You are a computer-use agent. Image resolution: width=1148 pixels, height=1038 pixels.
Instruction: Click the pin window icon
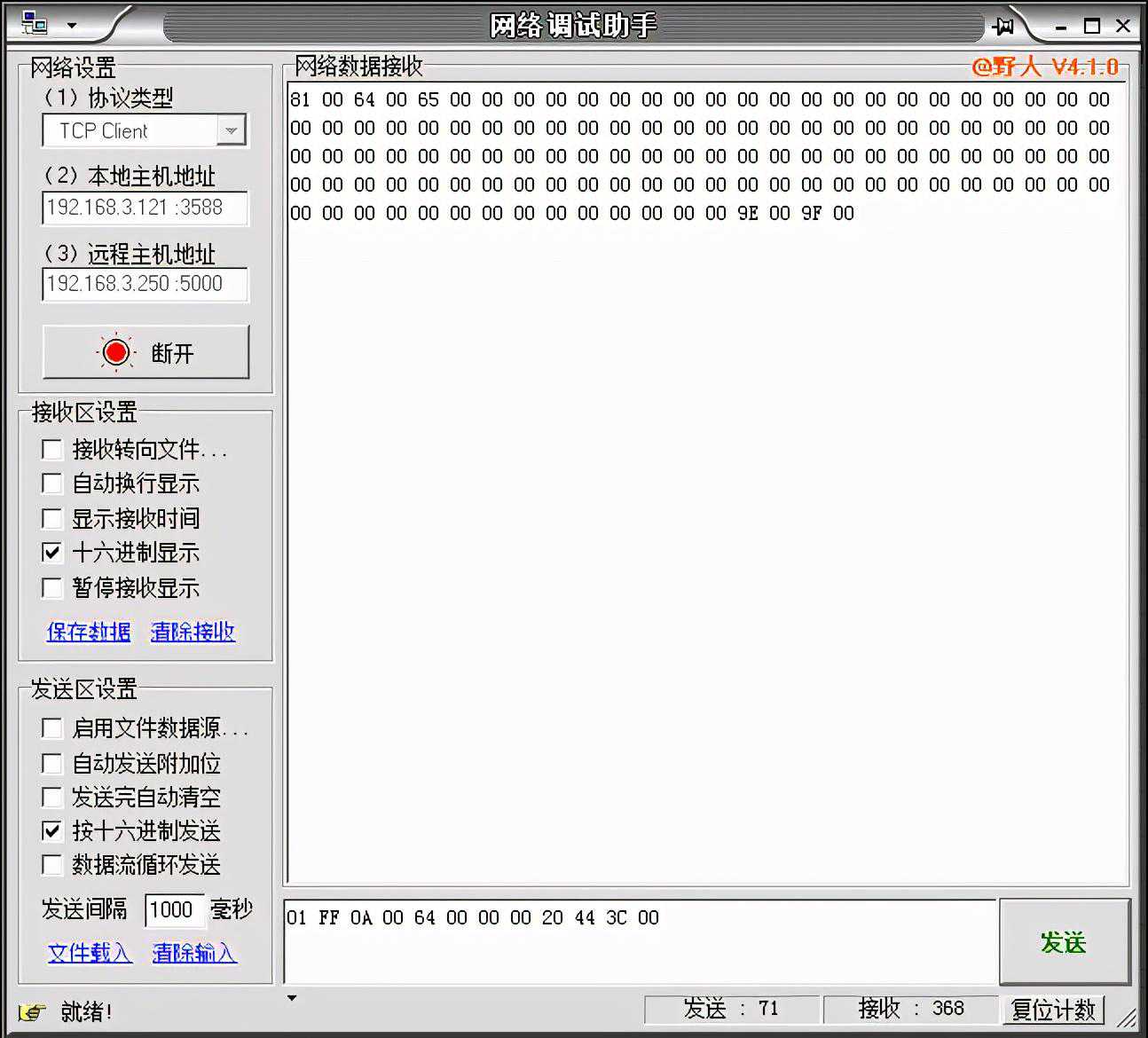(x=1003, y=27)
